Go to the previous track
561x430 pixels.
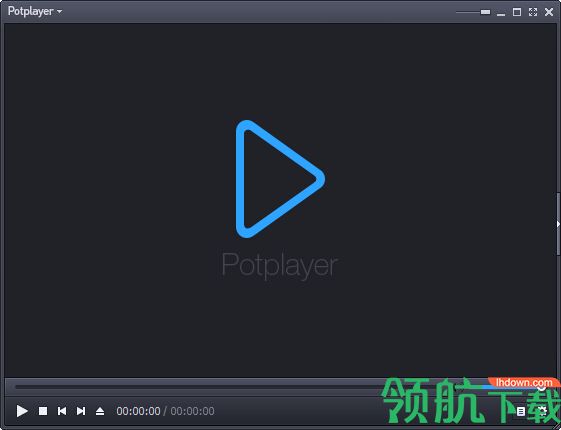coord(62,411)
